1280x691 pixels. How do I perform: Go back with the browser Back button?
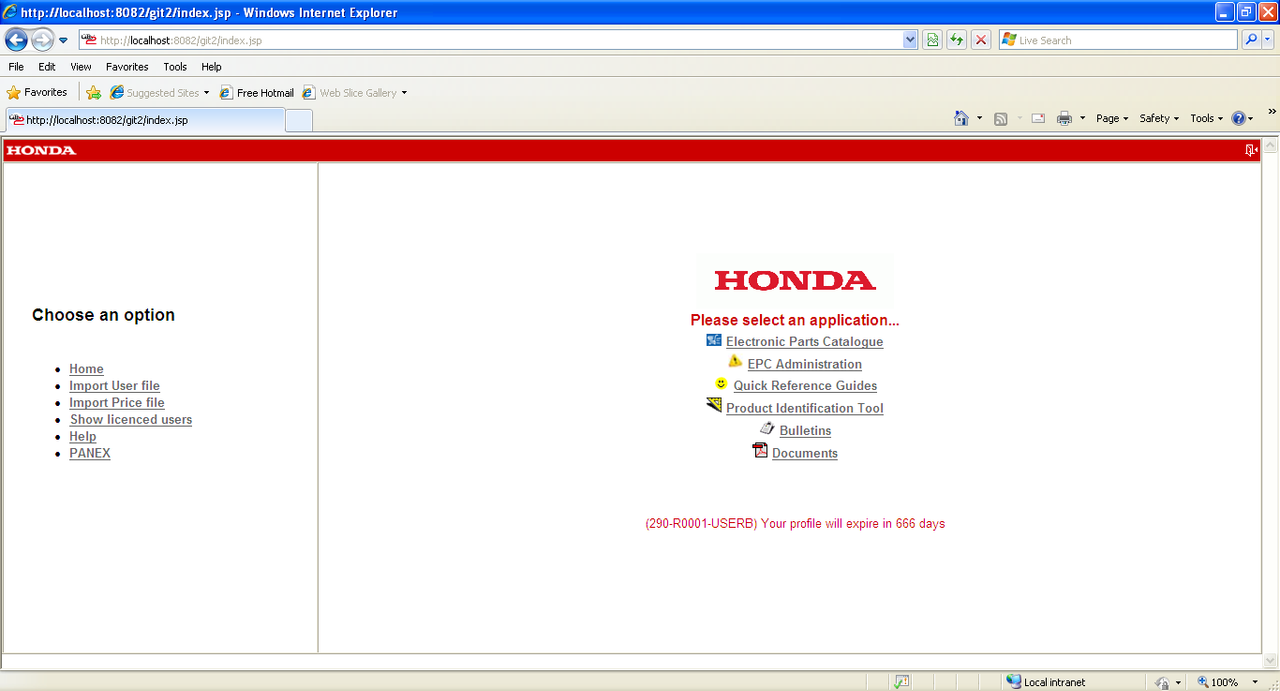[16, 40]
